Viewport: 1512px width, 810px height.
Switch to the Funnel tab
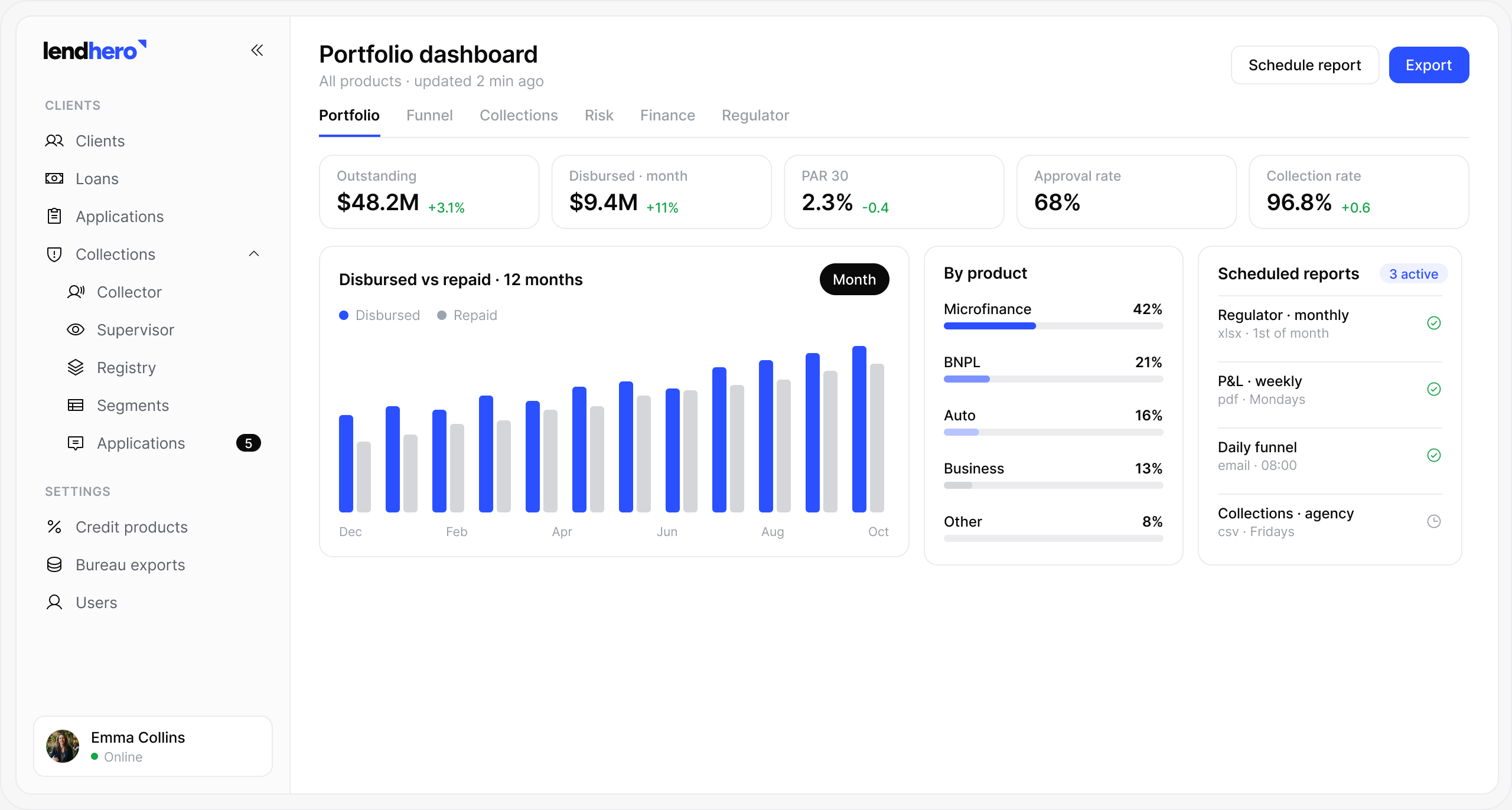[x=429, y=115]
